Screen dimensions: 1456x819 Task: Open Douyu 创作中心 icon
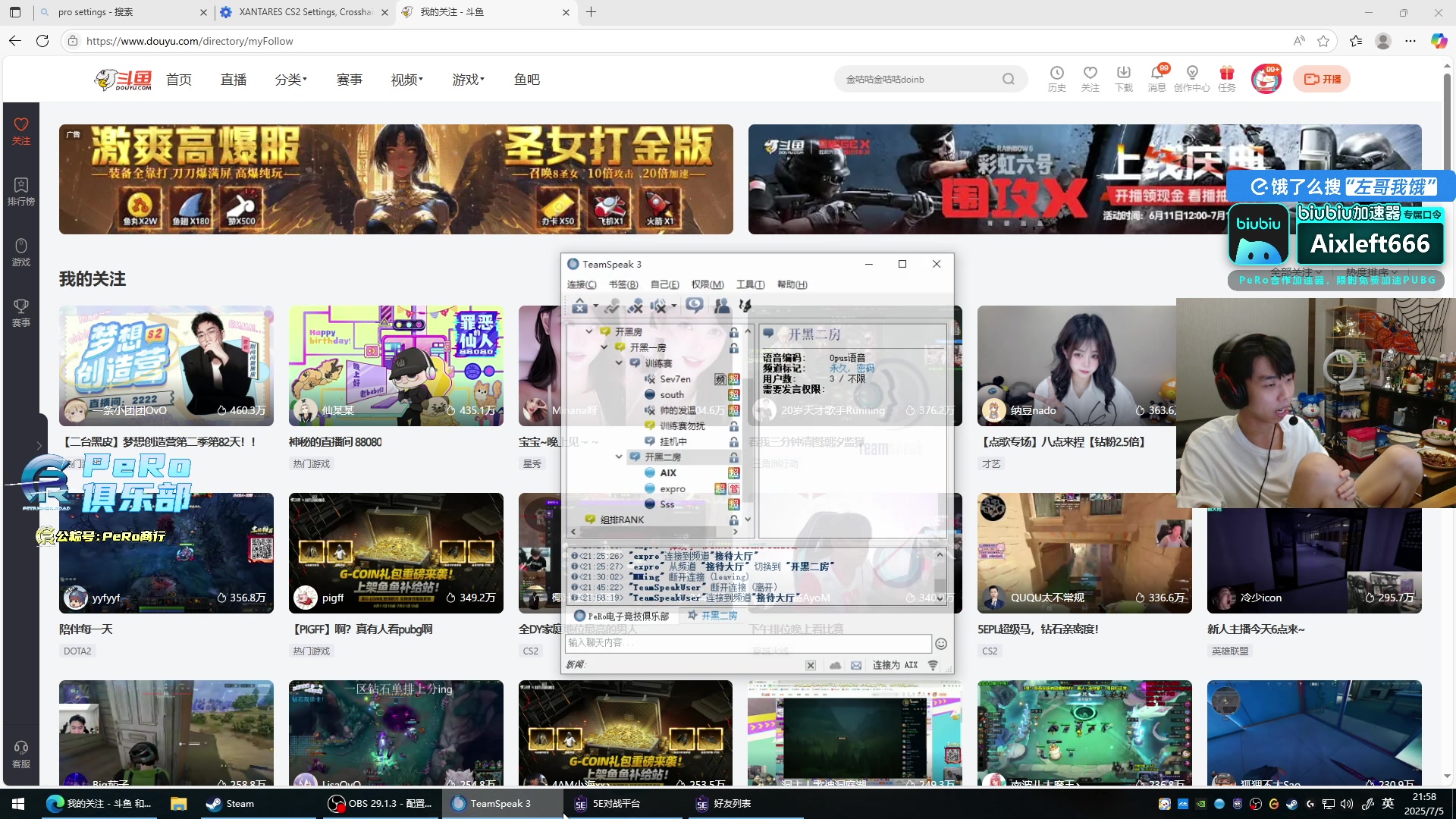(x=1192, y=78)
